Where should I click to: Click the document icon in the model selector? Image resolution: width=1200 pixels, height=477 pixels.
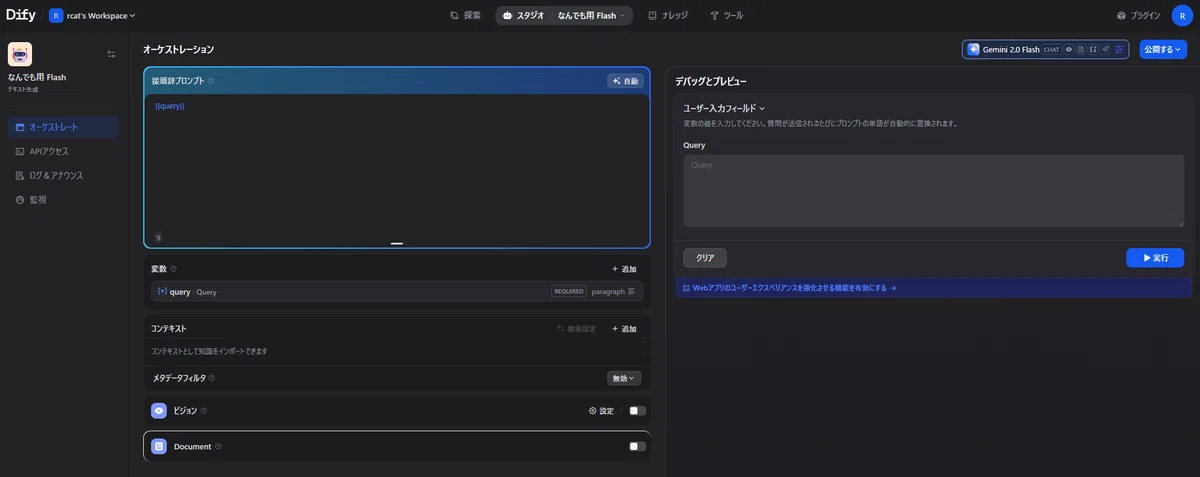[x=1081, y=49]
